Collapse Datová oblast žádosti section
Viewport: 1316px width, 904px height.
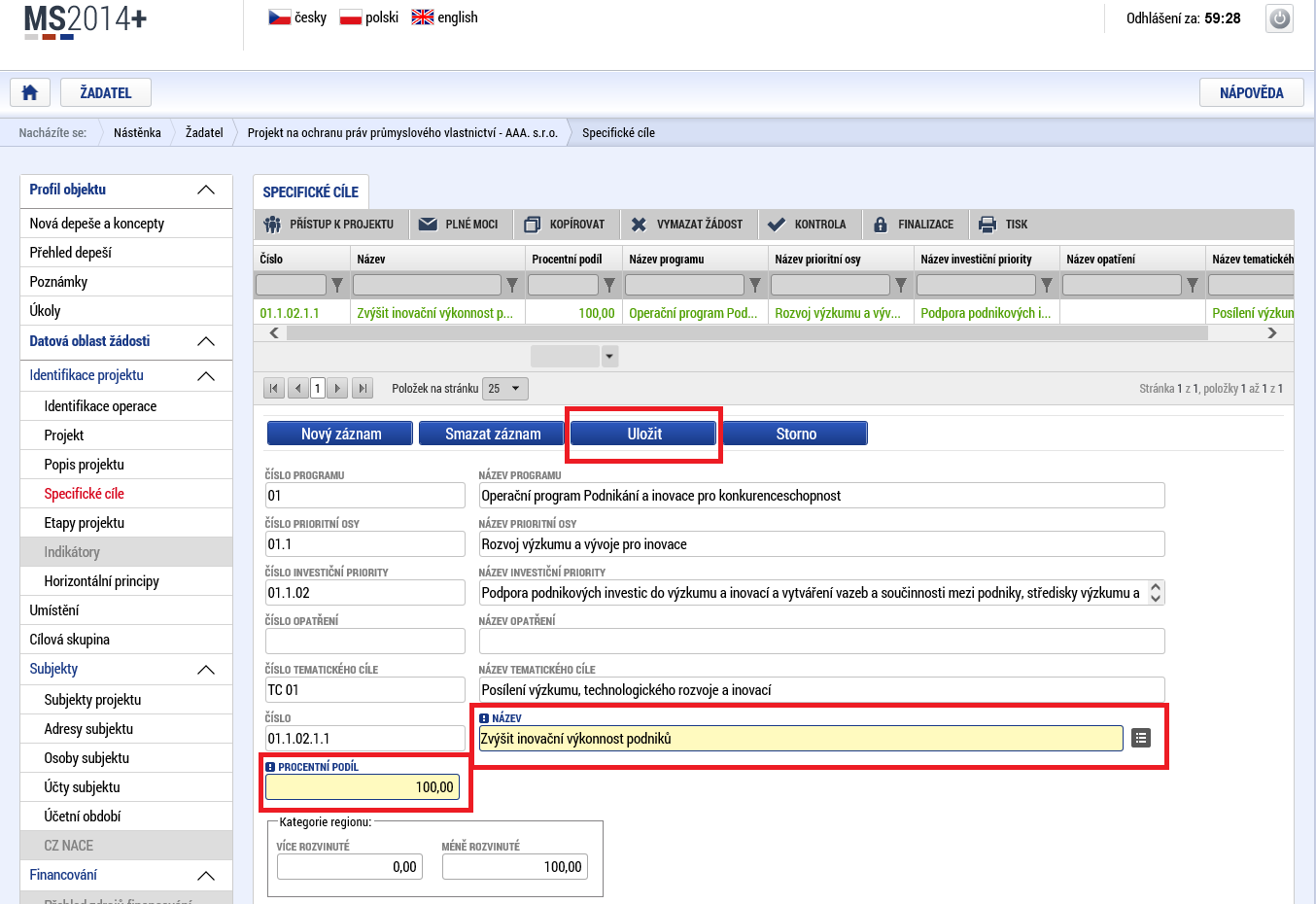tap(206, 341)
